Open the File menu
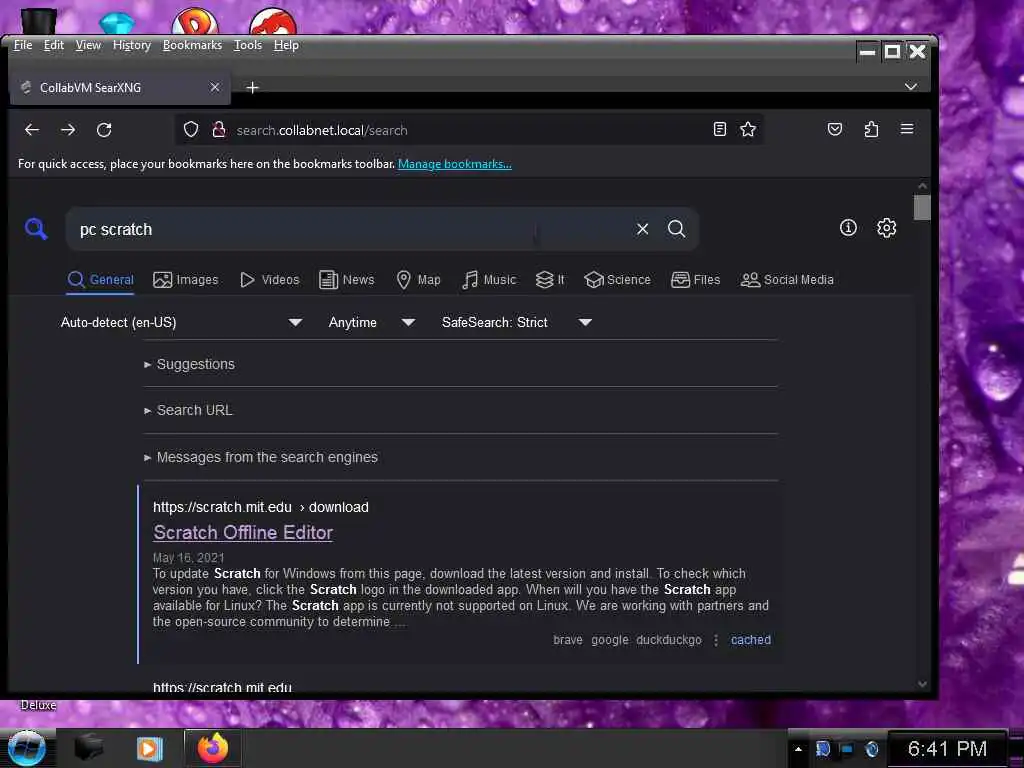This screenshot has width=1024, height=768. click(23, 45)
